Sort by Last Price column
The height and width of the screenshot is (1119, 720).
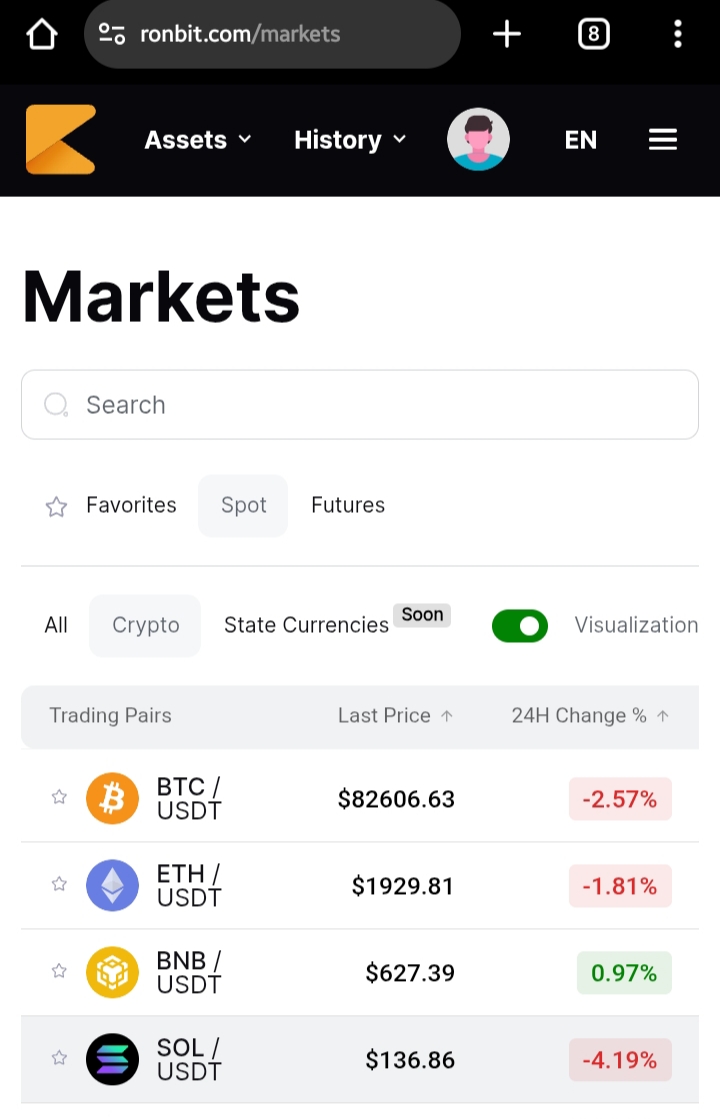pos(395,716)
